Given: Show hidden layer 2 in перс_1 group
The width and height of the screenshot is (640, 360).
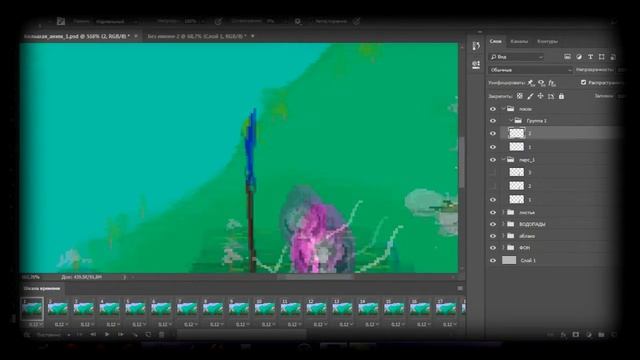Looking at the screenshot, I should pos(493,186).
